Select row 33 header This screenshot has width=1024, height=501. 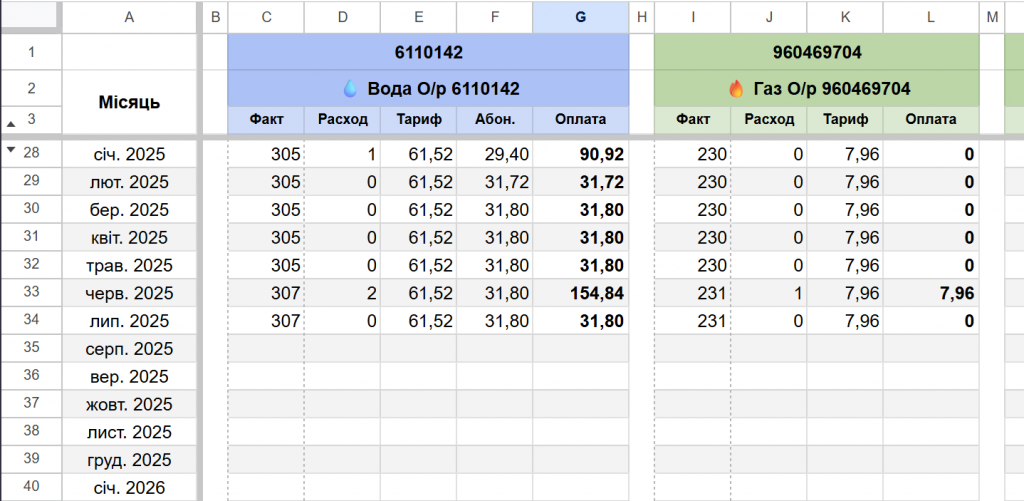coord(31,293)
